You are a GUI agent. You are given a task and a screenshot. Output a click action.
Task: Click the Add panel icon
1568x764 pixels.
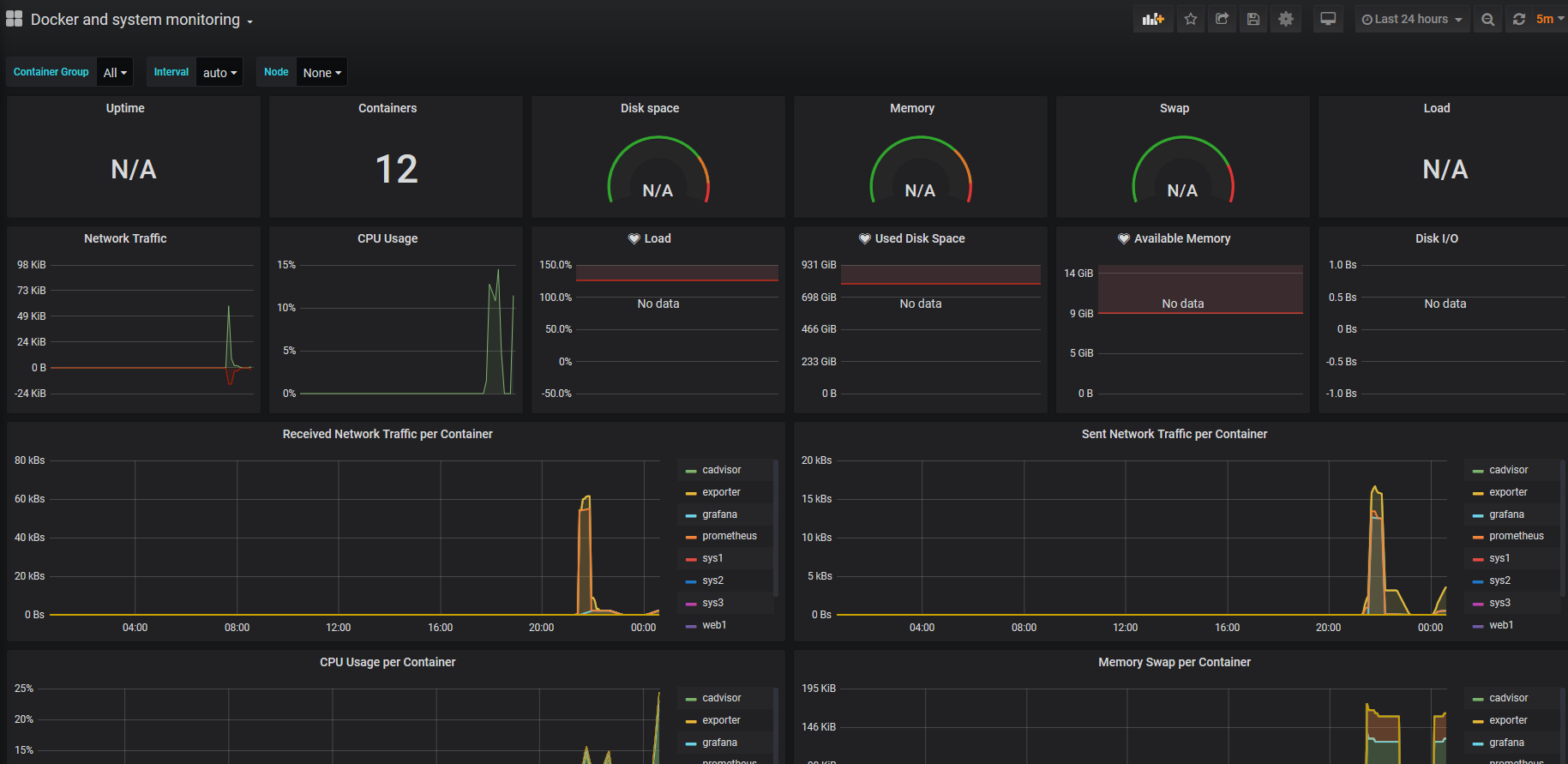pos(1153,19)
